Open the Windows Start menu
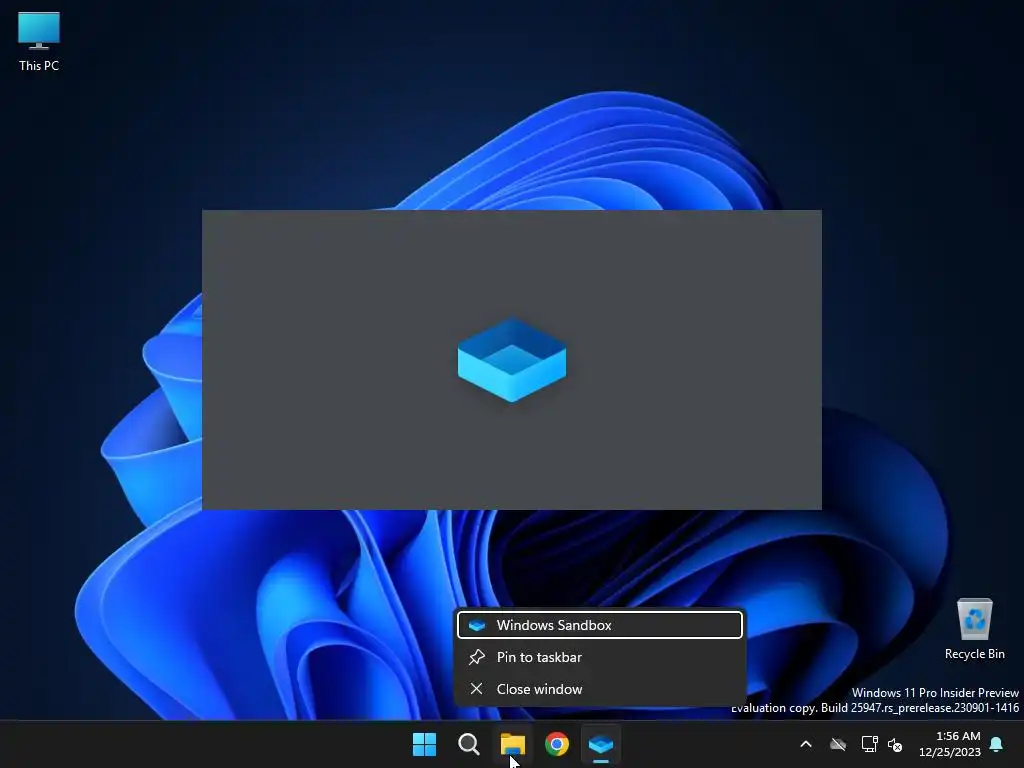1024x768 pixels. coord(424,744)
